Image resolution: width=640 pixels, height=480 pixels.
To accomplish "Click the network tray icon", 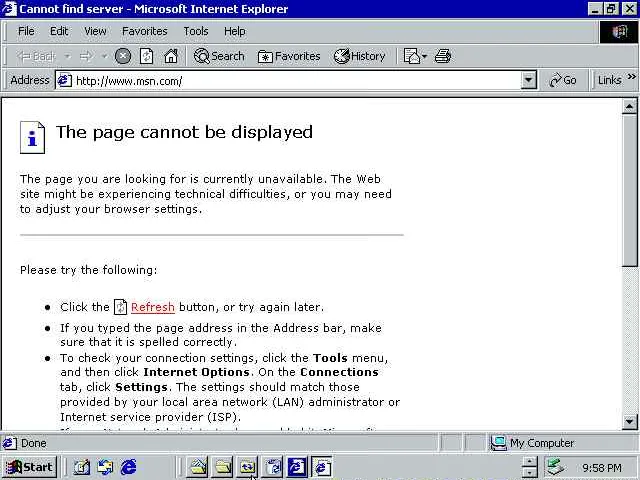I will (556, 467).
